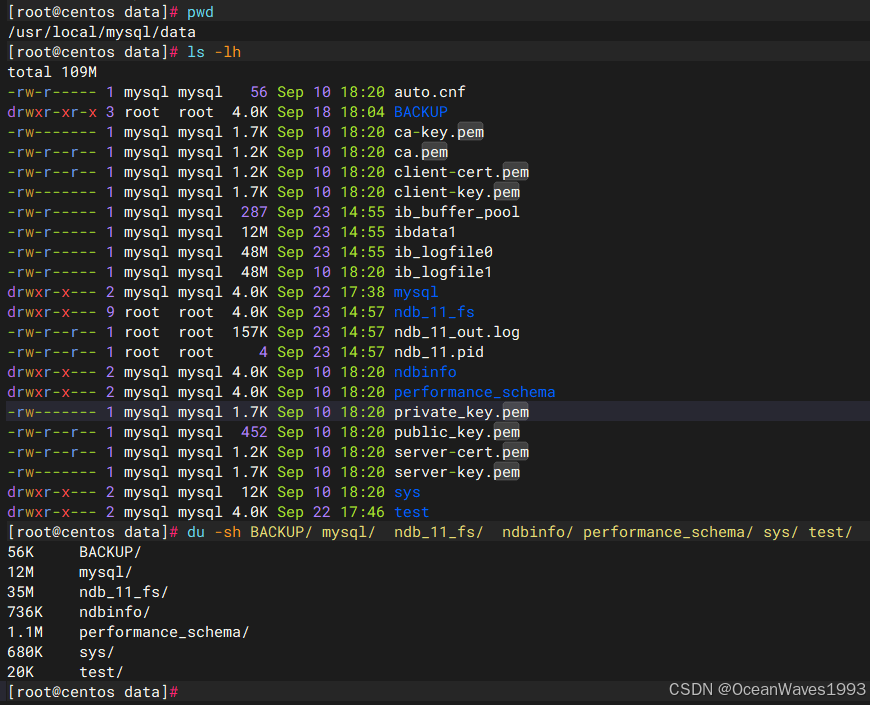Select ndb_11_fs/ argument in du command
This screenshot has height=705, width=870.
click(x=438, y=531)
